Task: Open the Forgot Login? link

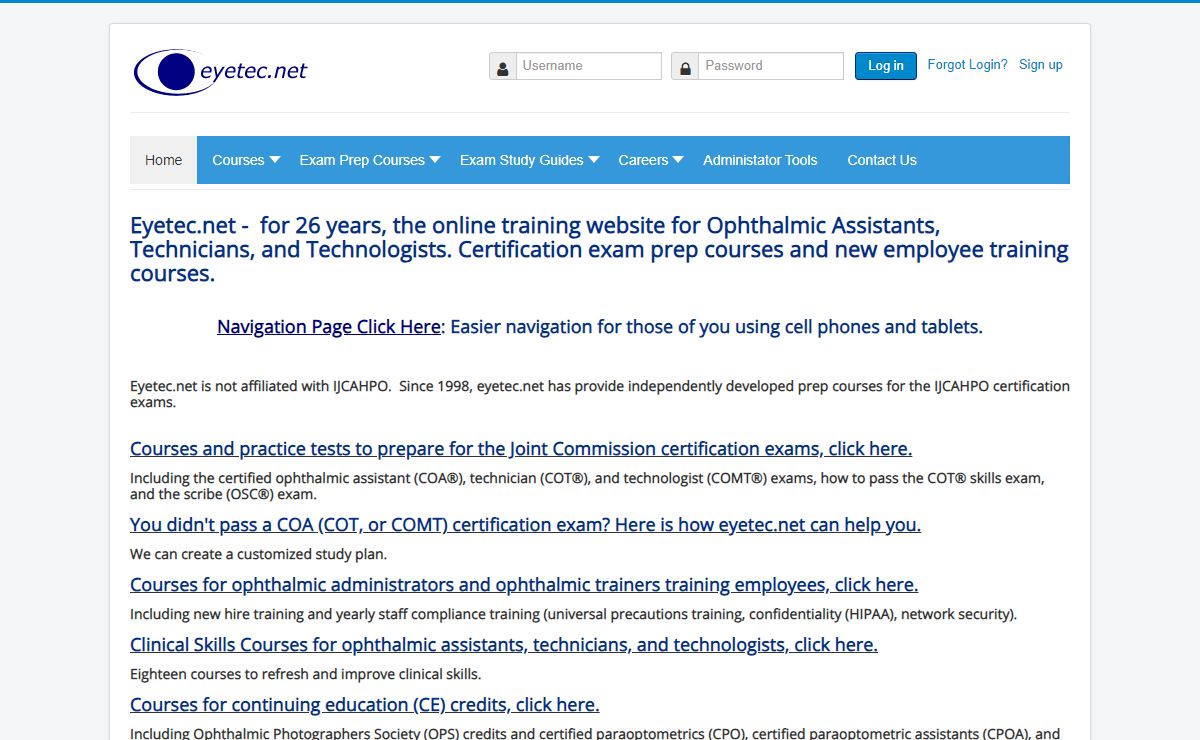Action: [967, 65]
